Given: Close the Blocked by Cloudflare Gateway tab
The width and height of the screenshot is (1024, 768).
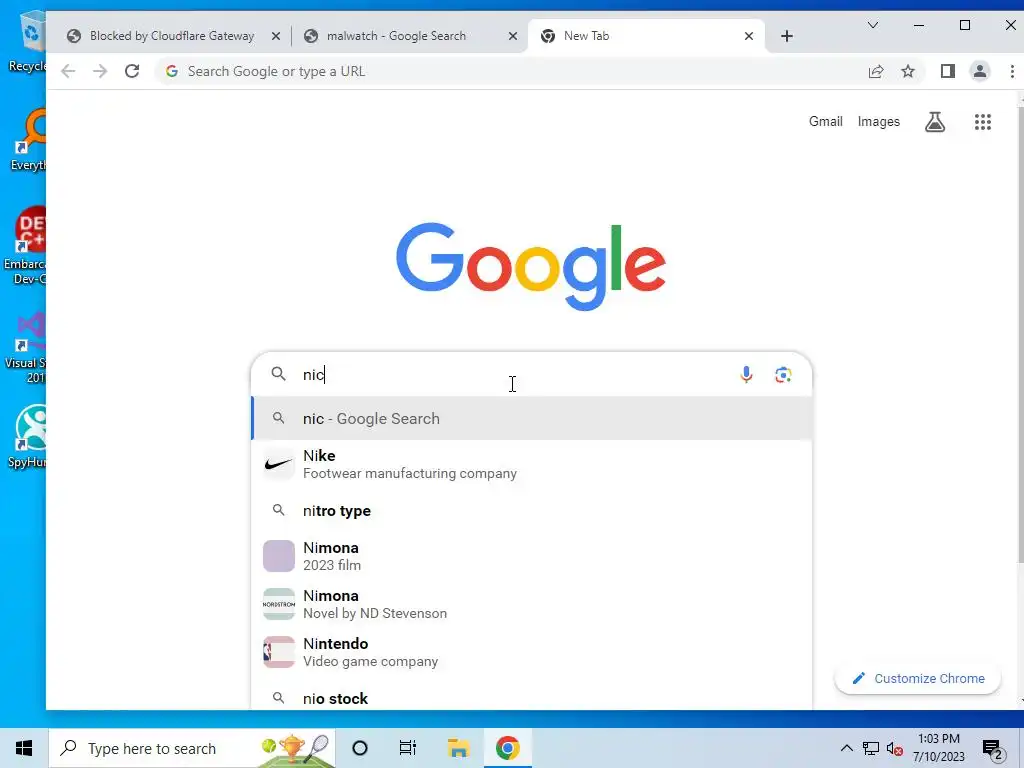Looking at the screenshot, I should pos(276,36).
